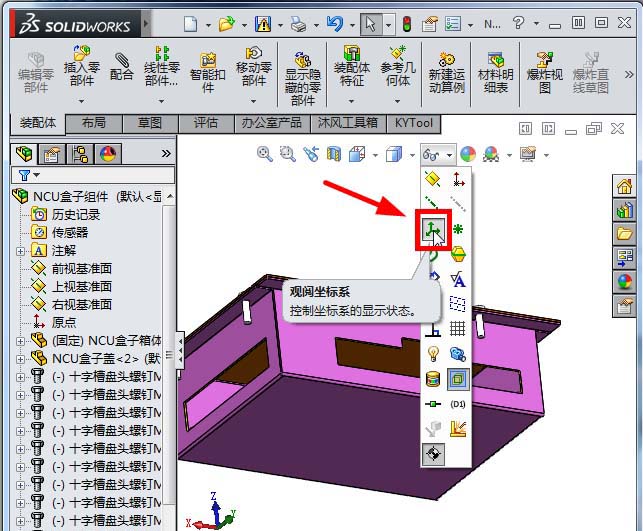
Task: Switch to the 草图 tab
Action: pos(150,123)
